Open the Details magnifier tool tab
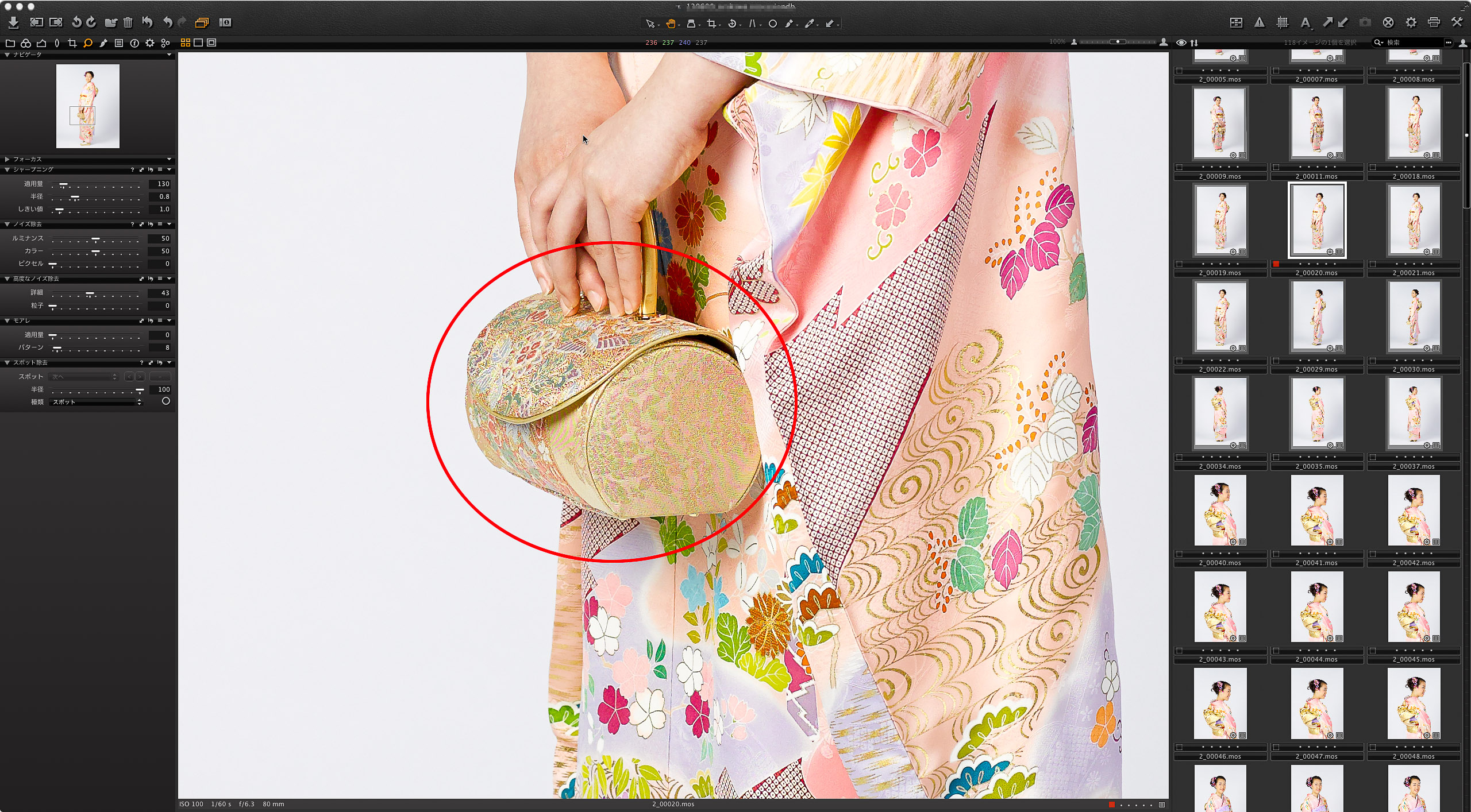This screenshot has width=1471, height=812. [x=87, y=43]
